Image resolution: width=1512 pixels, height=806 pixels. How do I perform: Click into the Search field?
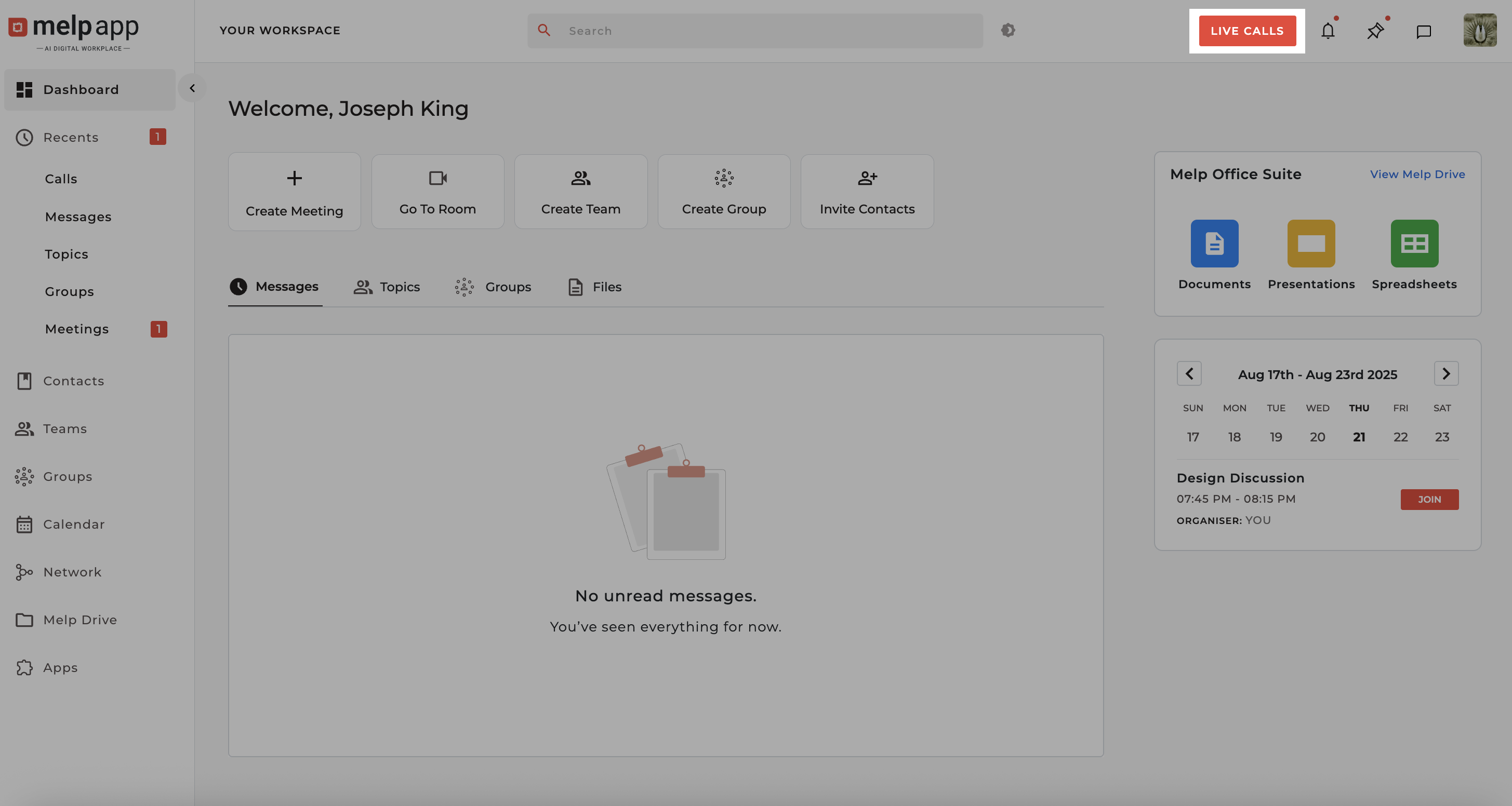763,31
